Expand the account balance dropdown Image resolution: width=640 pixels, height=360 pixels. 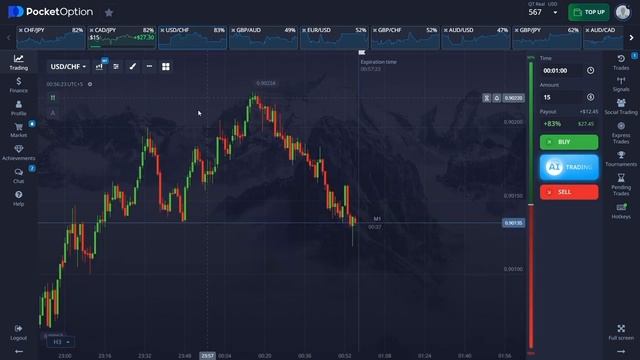(x=555, y=13)
